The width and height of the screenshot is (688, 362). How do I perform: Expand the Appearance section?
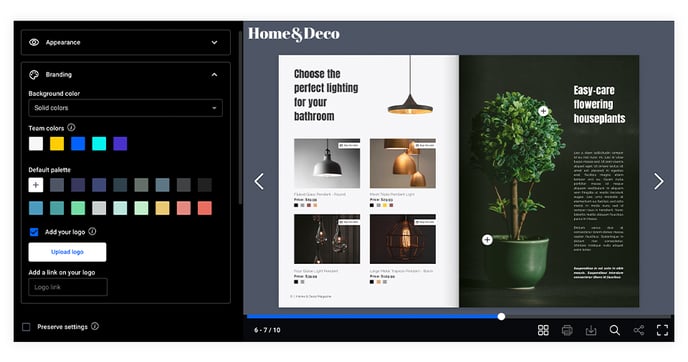[125, 43]
